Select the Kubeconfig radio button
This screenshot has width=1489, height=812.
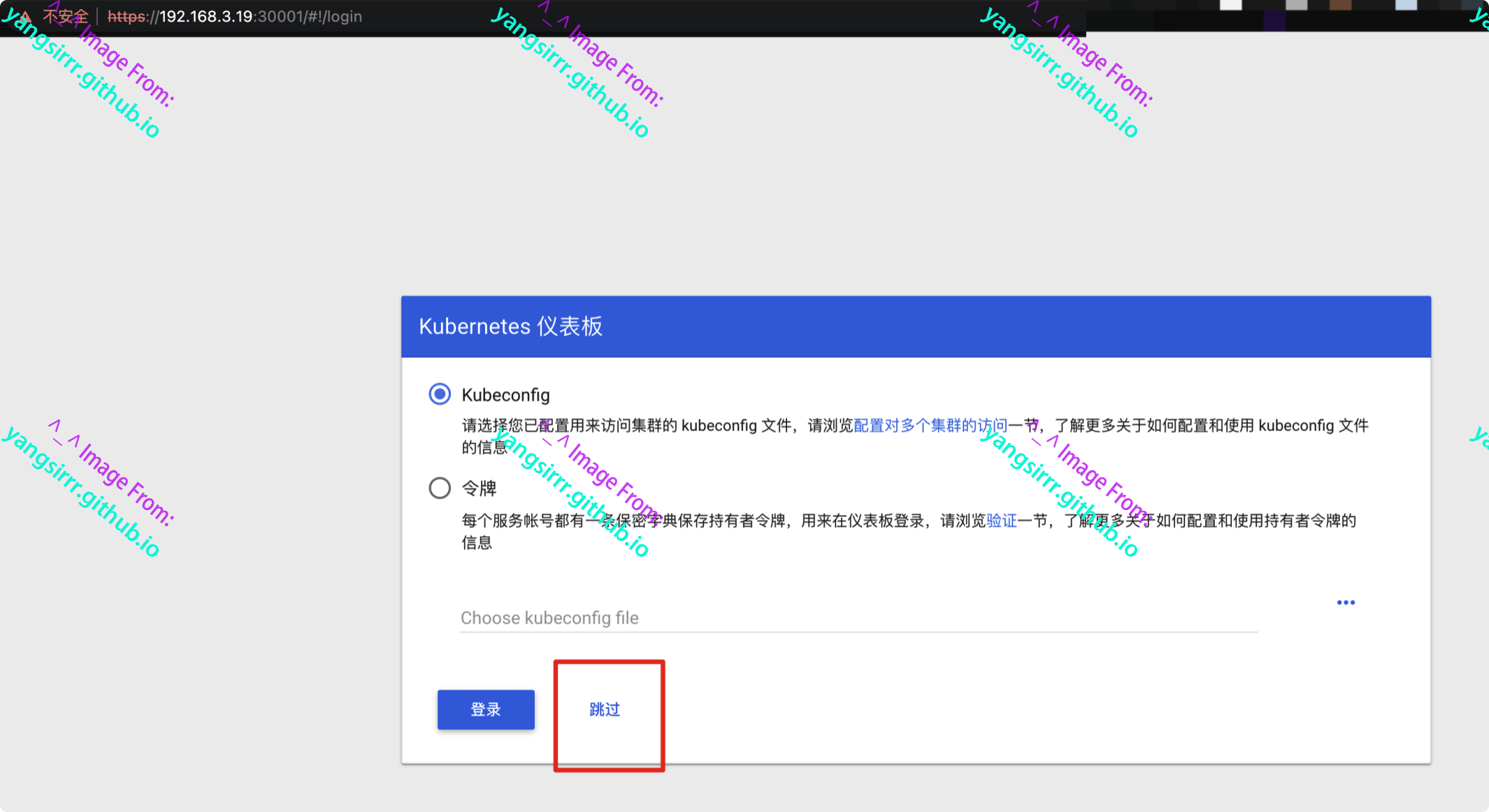(x=440, y=394)
